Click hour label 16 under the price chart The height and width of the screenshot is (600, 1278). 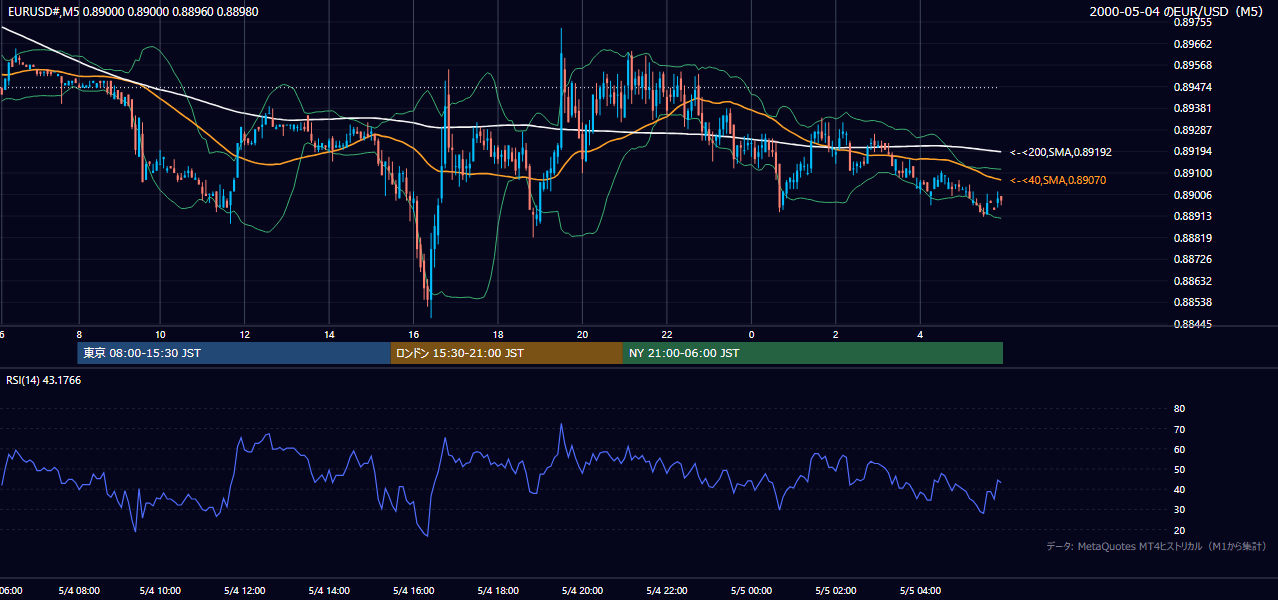pyautogui.click(x=413, y=334)
